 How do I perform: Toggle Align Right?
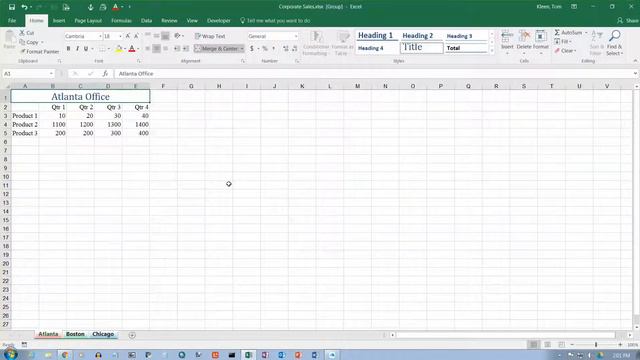click(x=165, y=49)
